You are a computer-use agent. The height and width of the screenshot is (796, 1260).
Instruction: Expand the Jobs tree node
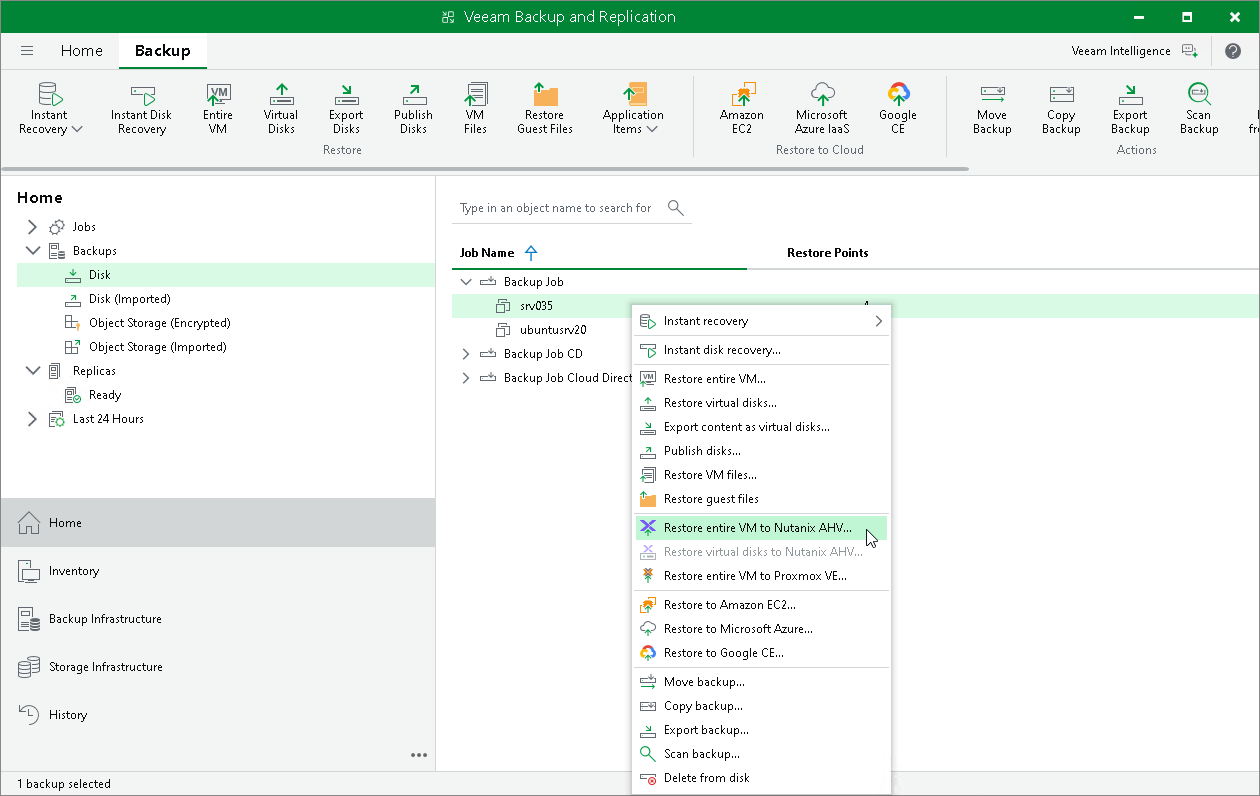click(x=33, y=227)
